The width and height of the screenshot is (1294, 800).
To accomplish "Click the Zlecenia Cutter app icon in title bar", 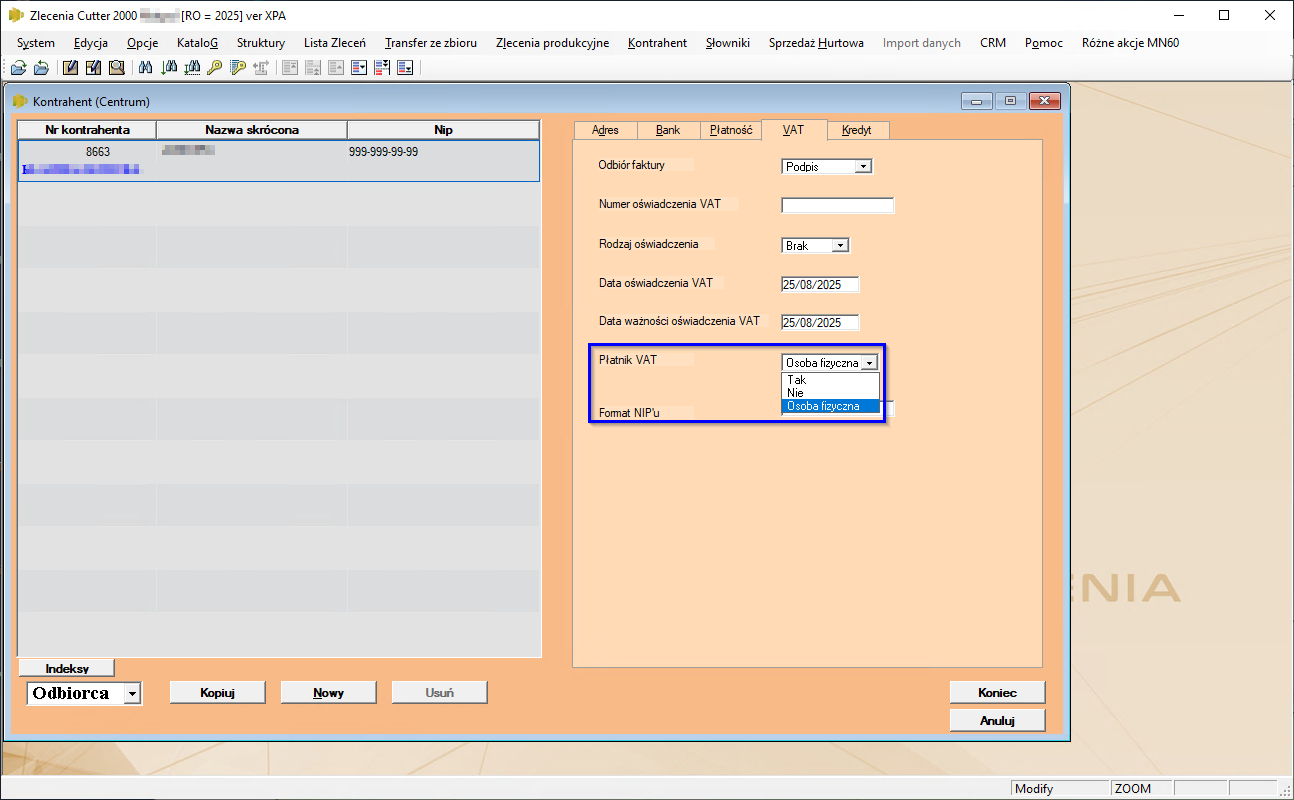I will [16, 15].
